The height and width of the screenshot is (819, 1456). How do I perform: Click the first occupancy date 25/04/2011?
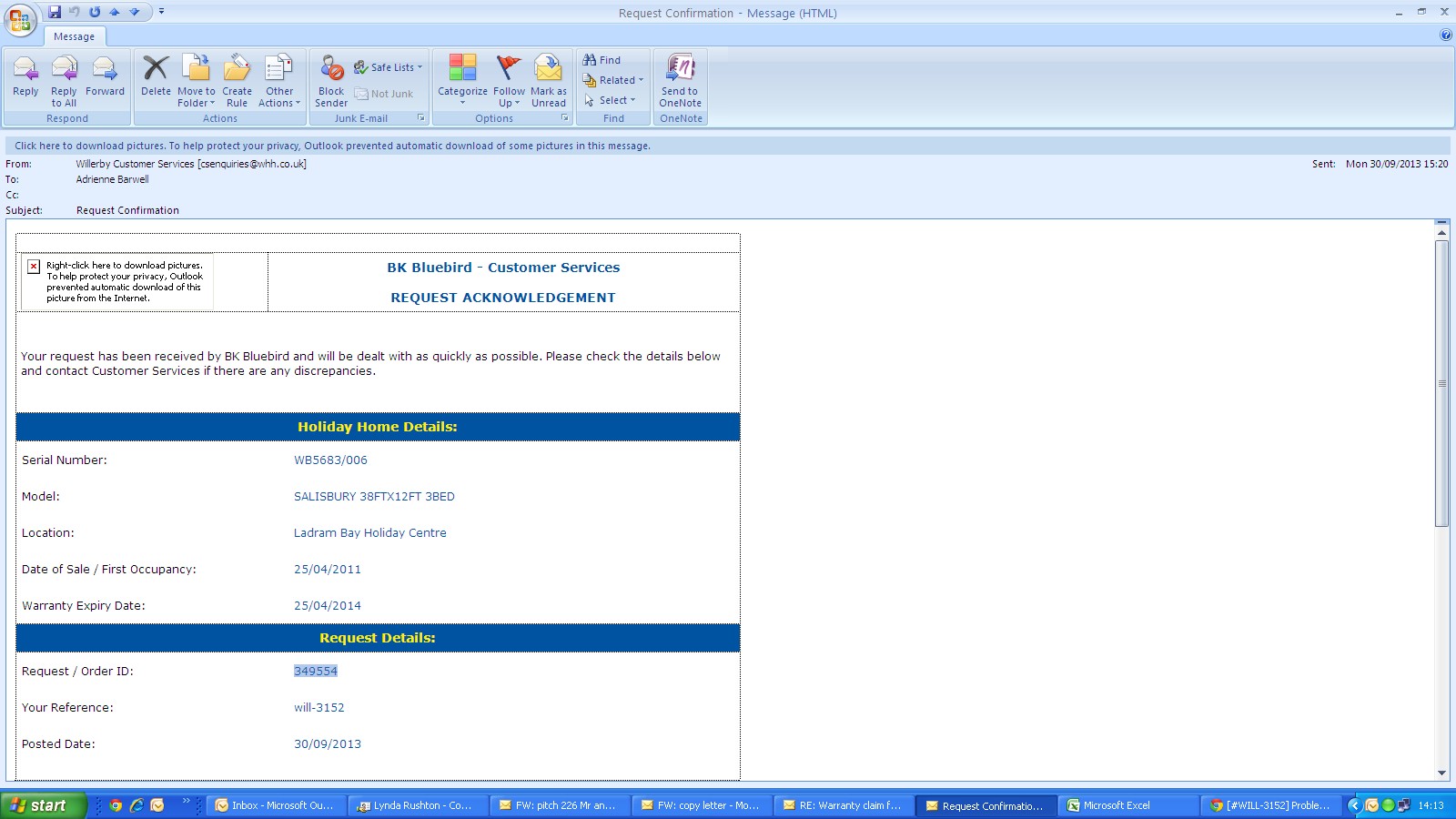328,569
